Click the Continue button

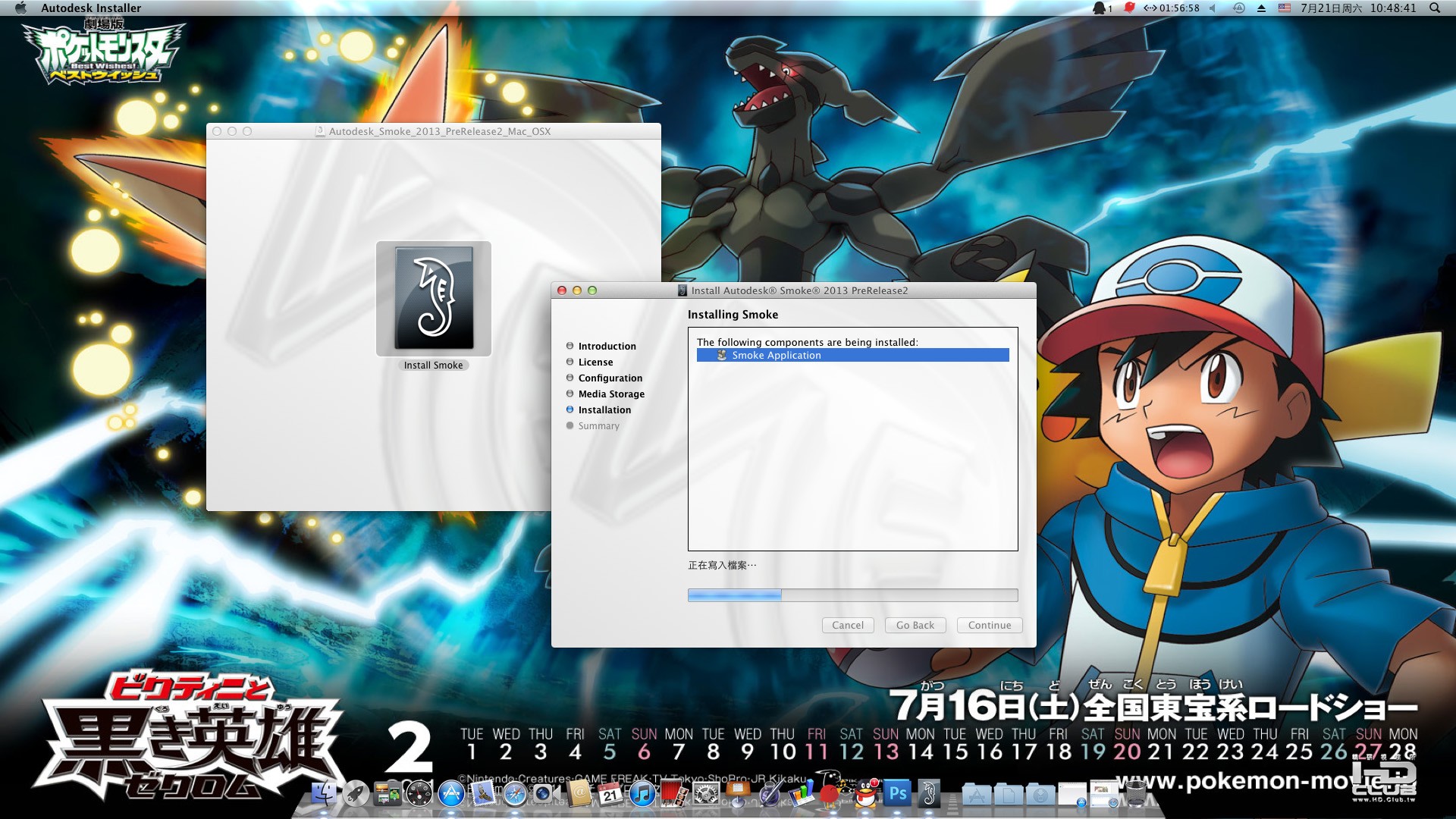[990, 625]
